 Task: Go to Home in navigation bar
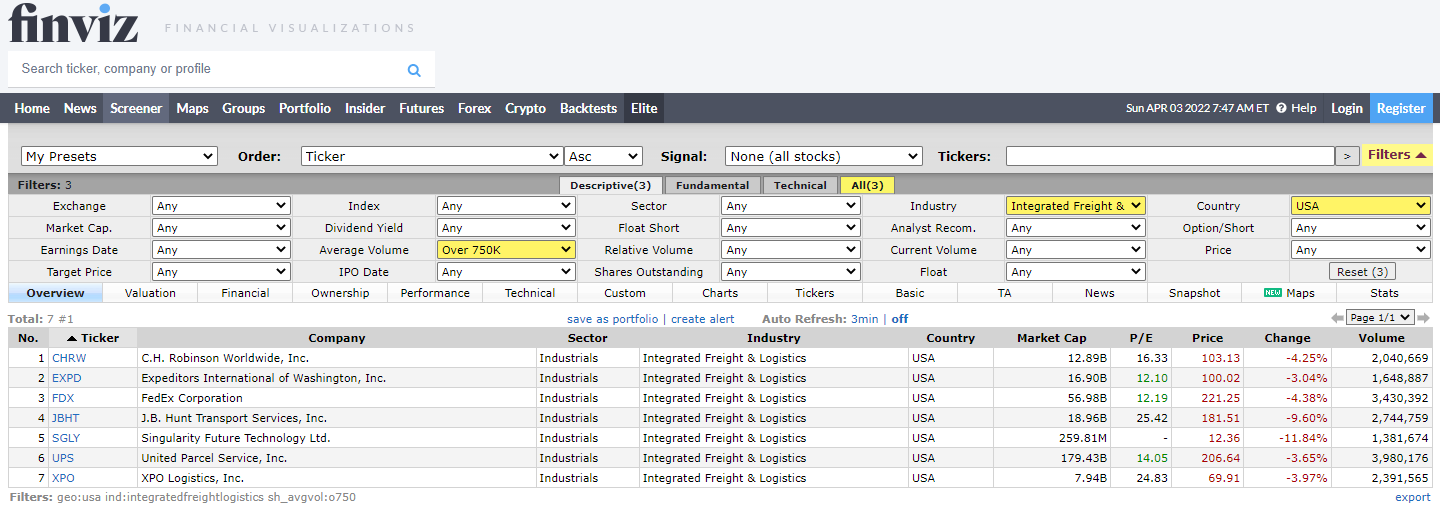pyautogui.click(x=32, y=108)
